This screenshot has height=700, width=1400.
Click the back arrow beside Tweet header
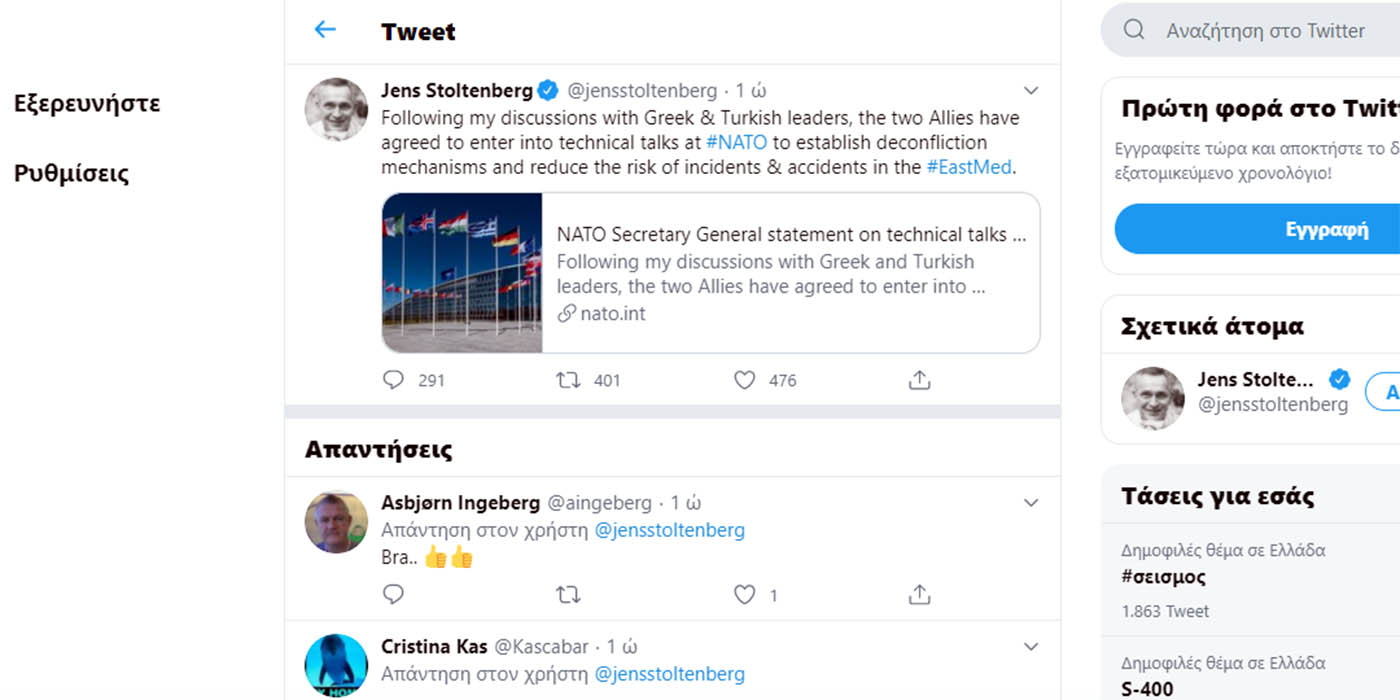pyautogui.click(x=325, y=30)
